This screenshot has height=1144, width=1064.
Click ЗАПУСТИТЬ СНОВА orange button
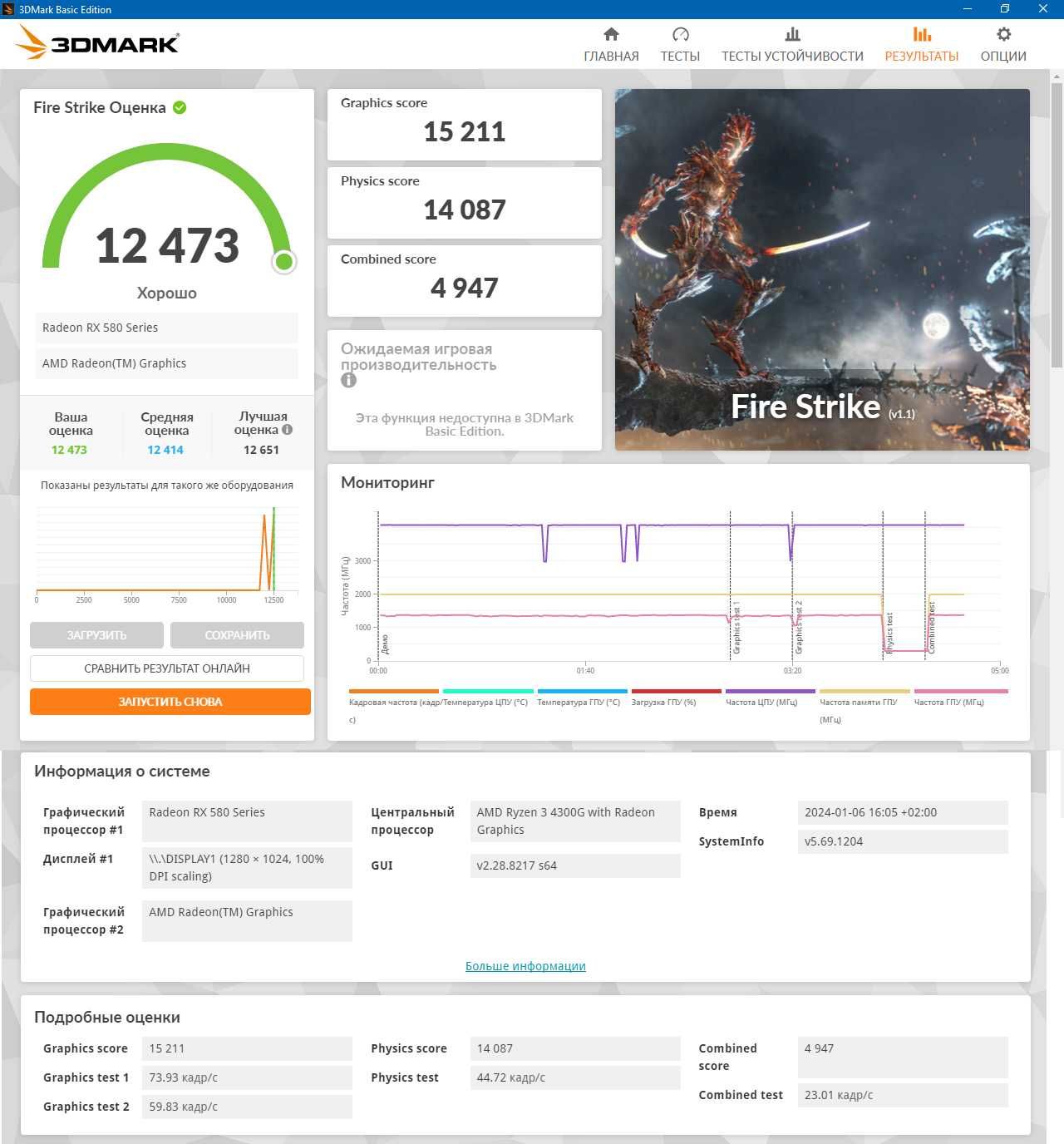click(x=170, y=702)
